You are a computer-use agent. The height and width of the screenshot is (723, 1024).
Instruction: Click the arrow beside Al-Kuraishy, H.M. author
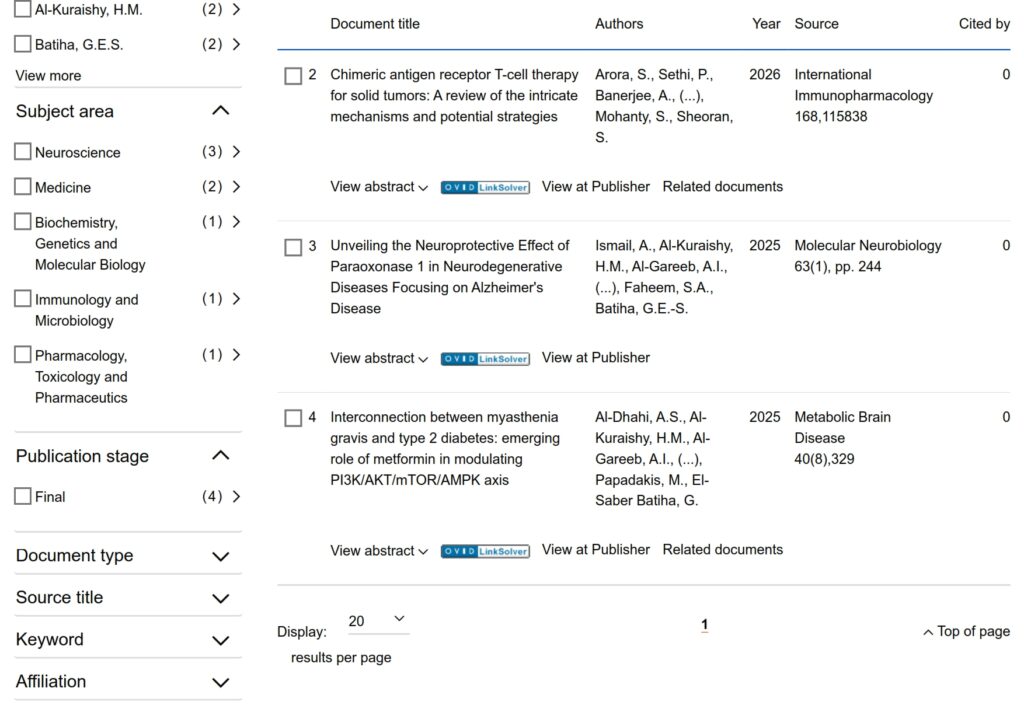pyautogui.click(x=236, y=10)
